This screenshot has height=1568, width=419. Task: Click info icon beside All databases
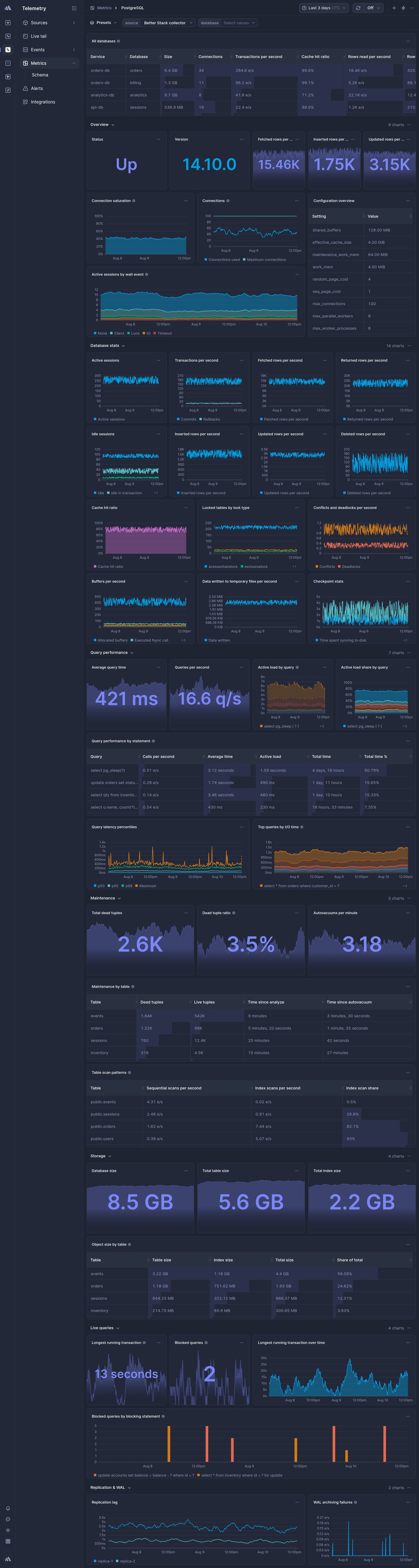coord(118,41)
